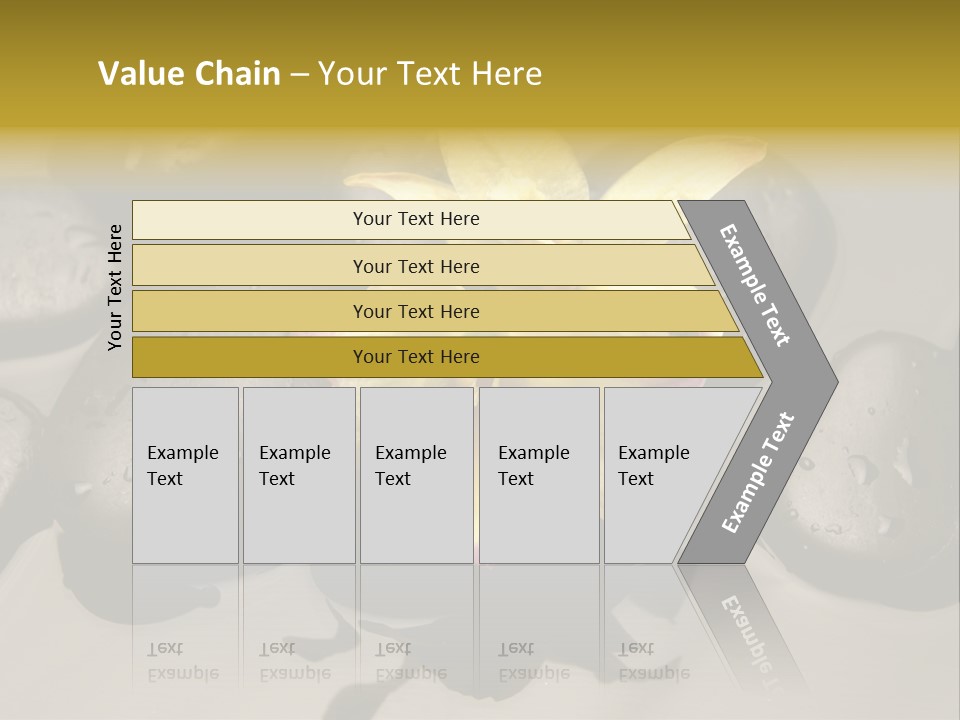Select the third 'Example Text' gray box
960x720 pixels.
[x=415, y=475]
